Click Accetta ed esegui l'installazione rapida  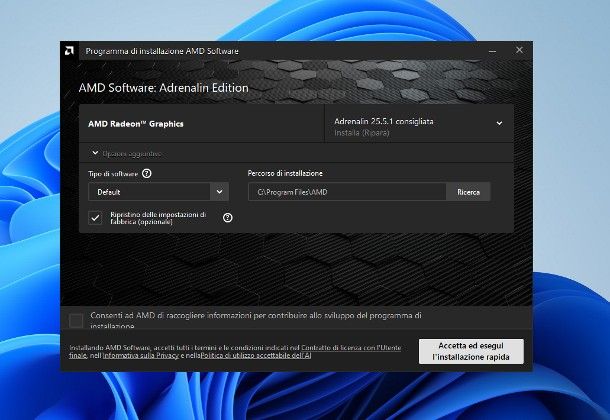470,350
